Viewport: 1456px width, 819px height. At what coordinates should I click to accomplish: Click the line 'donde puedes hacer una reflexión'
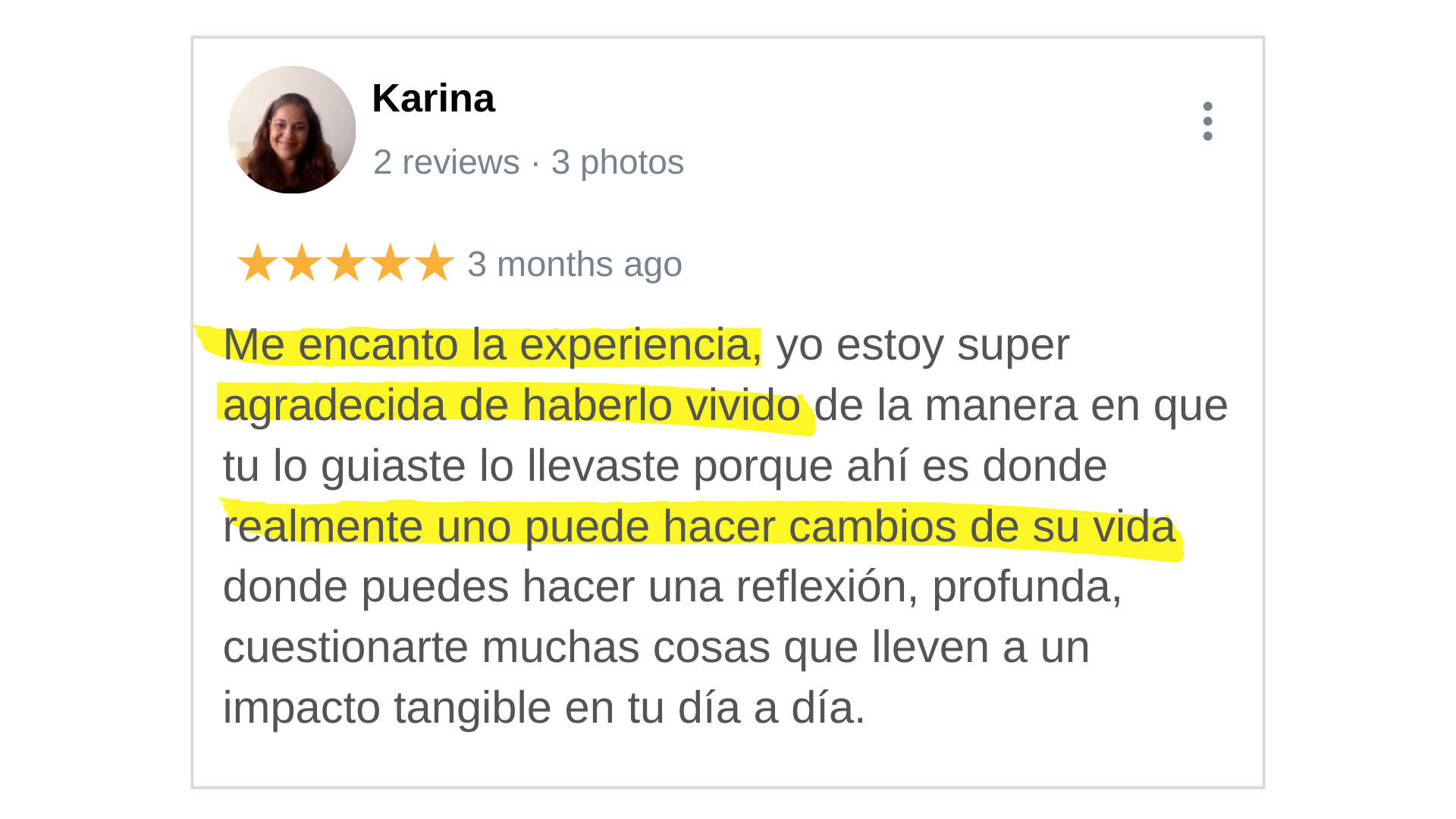tap(673, 587)
